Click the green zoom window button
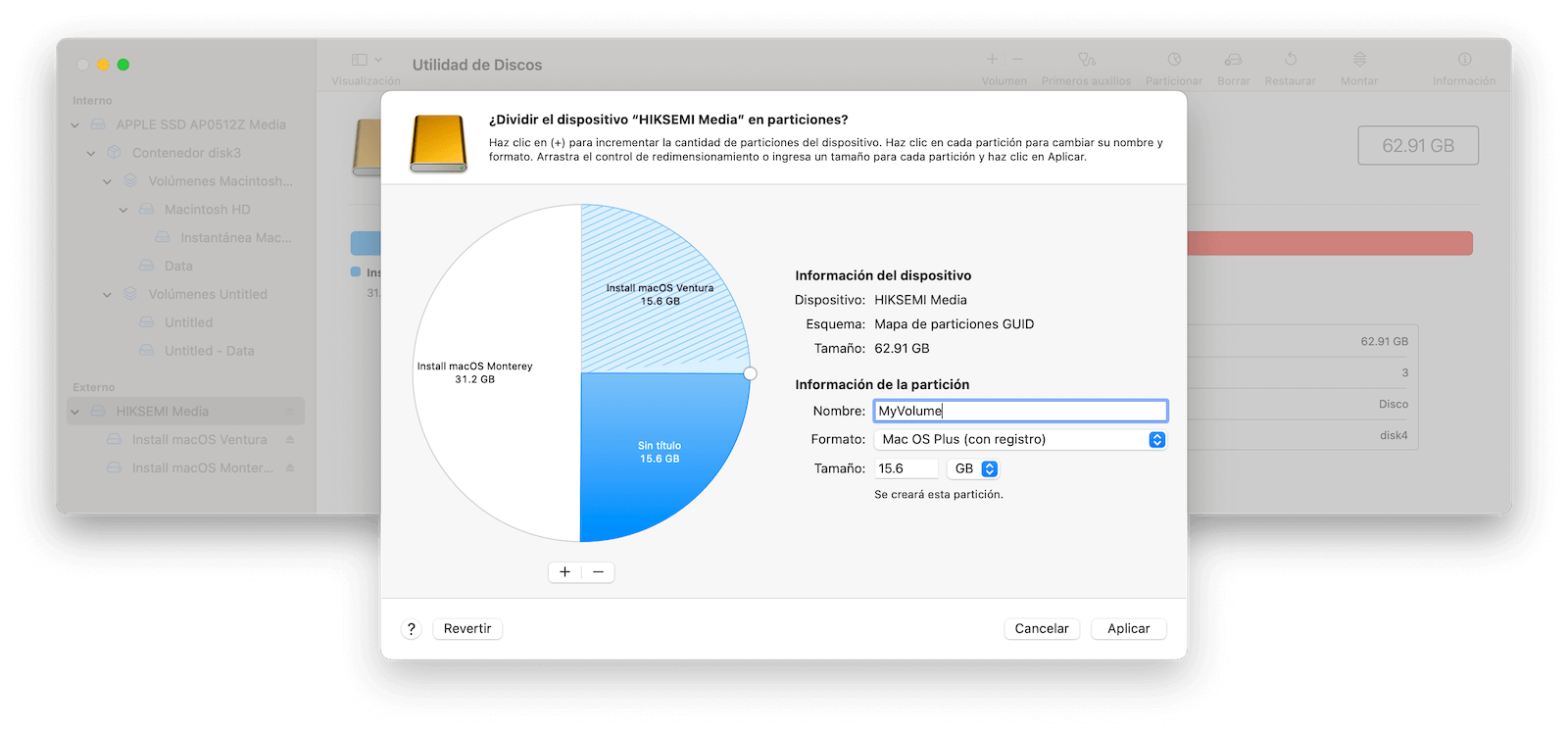Image resolution: width=1568 pixels, height=734 pixels. (123, 65)
